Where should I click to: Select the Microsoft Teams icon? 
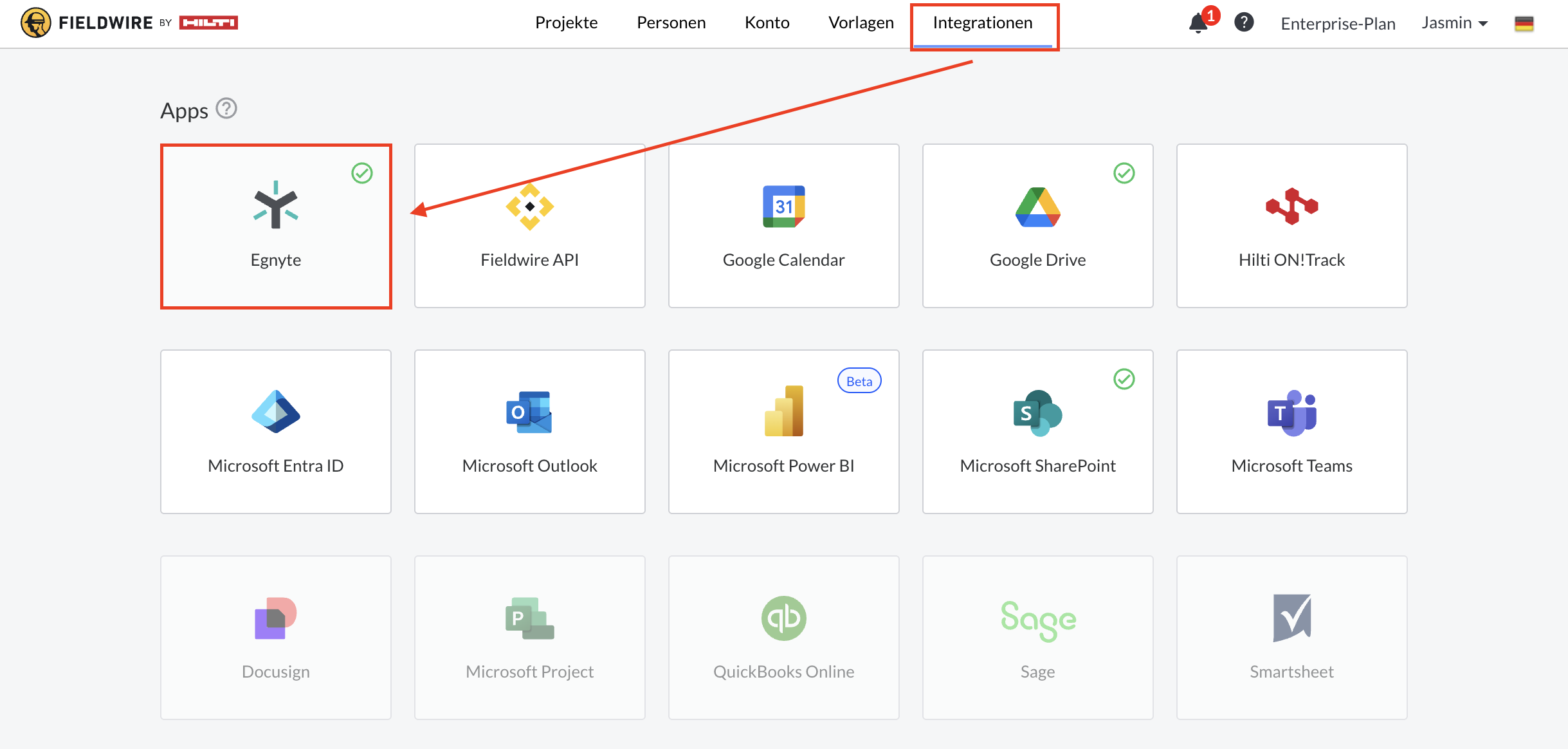tap(1291, 412)
